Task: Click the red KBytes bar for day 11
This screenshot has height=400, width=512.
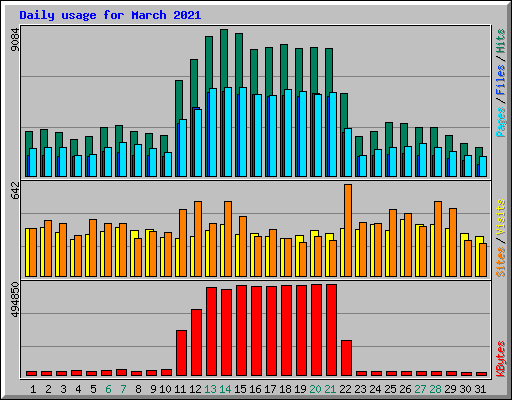Action: (x=181, y=353)
